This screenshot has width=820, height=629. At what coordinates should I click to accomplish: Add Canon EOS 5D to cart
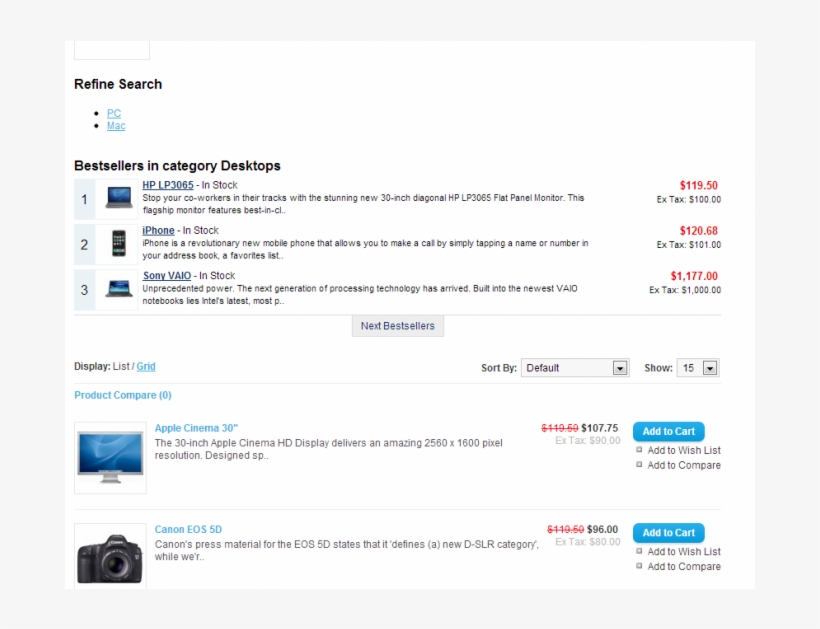click(x=669, y=533)
